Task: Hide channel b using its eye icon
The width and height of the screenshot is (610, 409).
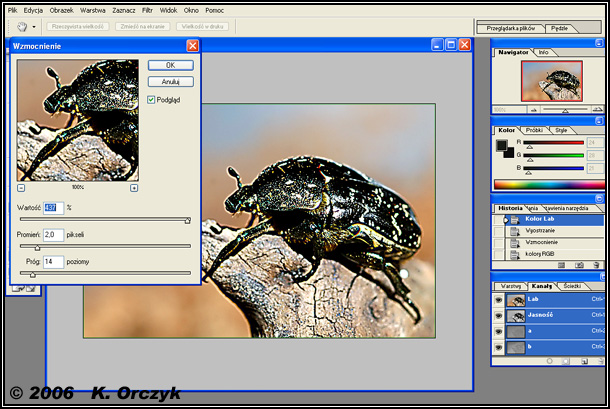Action: point(499,347)
